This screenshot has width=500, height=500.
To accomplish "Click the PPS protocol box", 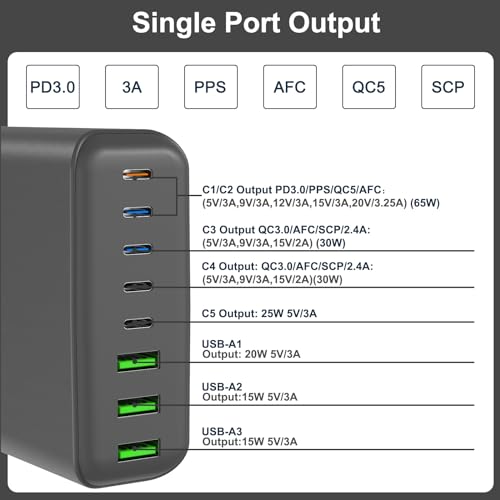I will [x=211, y=87].
